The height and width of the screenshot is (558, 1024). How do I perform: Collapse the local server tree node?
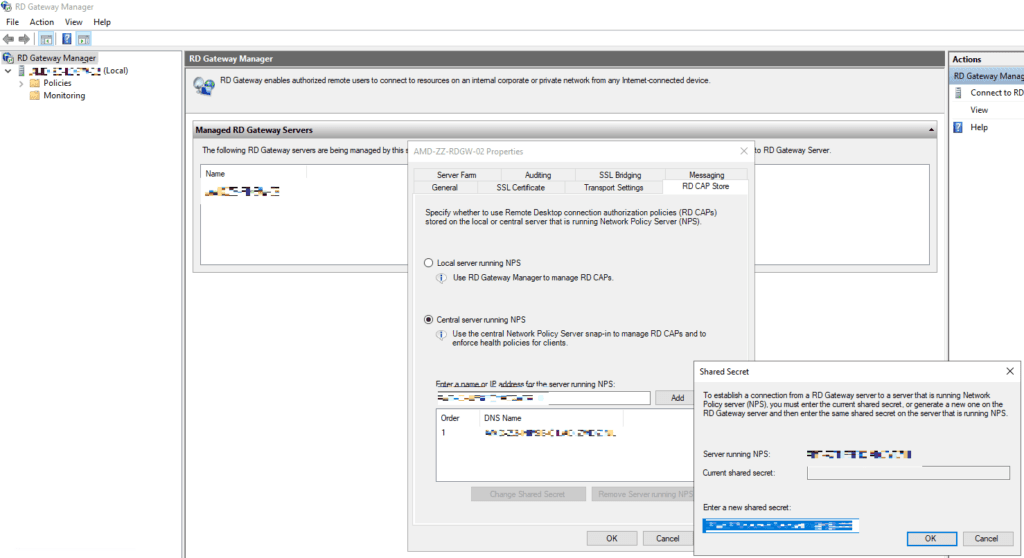8,71
